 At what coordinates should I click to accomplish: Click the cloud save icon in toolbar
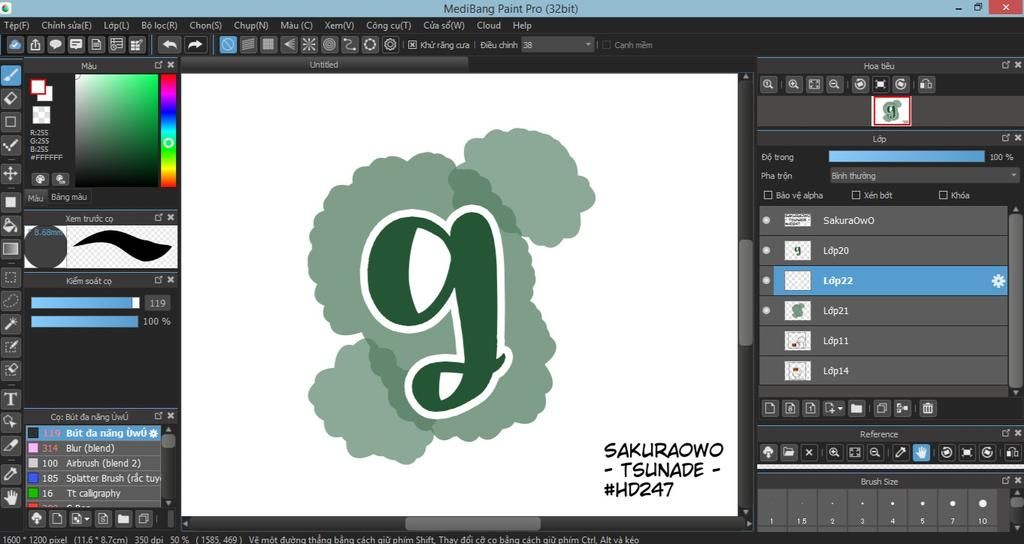coord(16,44)
